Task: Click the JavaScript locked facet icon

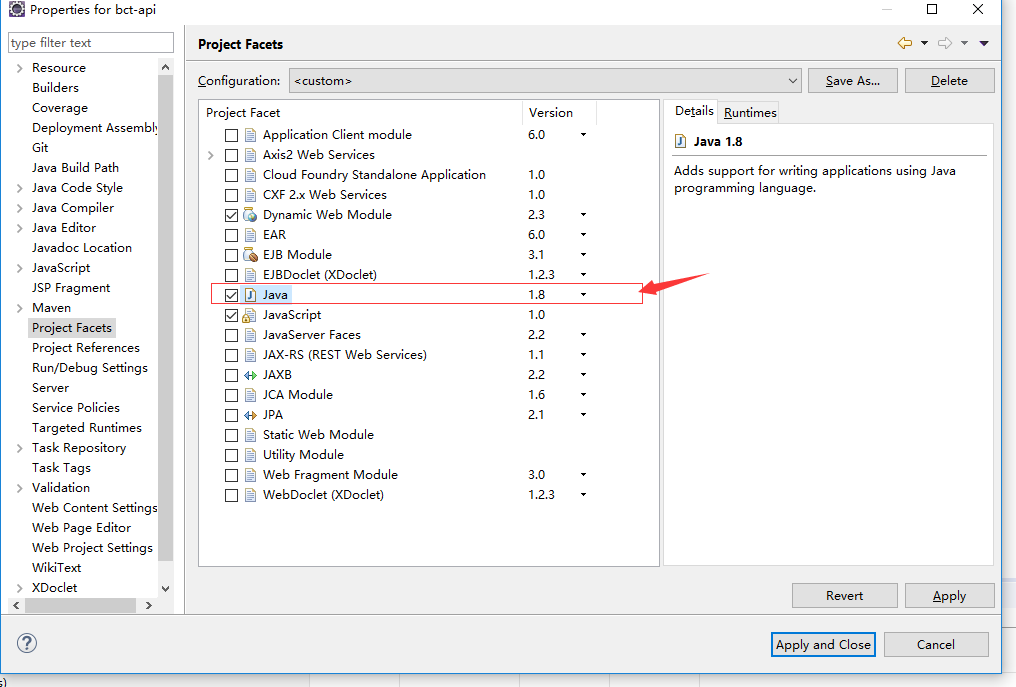Action: point(249,315)
